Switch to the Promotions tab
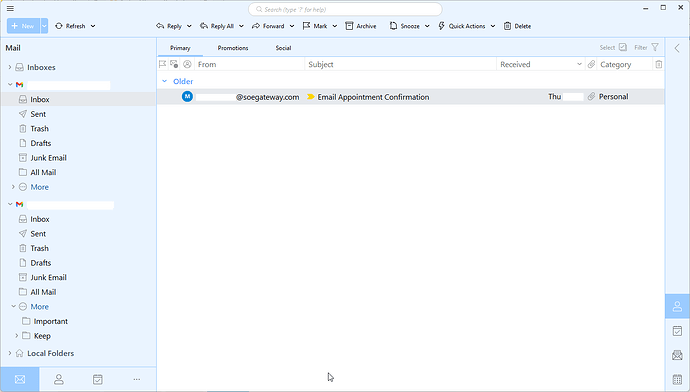 point(233,48)
